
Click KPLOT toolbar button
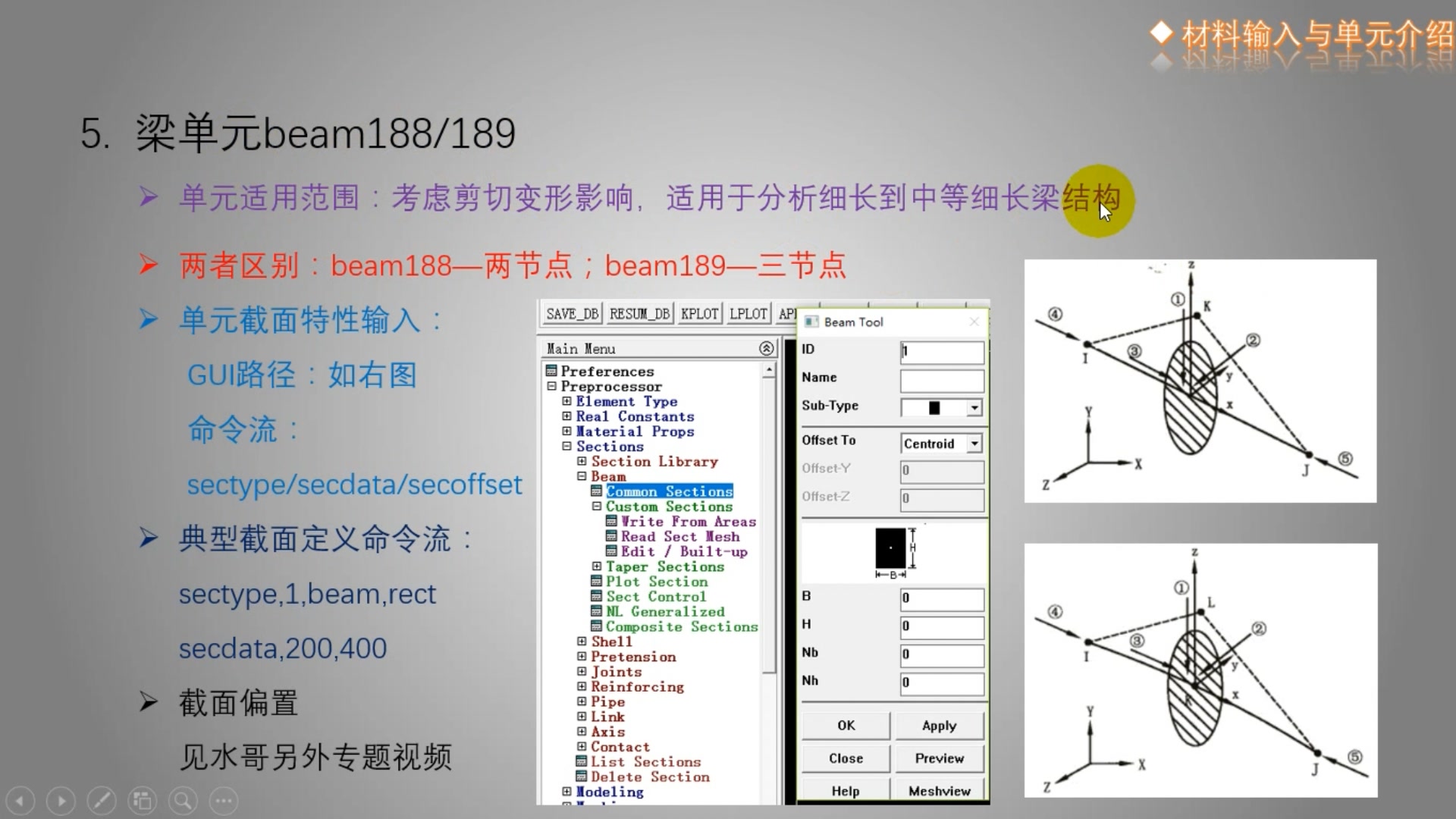699,314
